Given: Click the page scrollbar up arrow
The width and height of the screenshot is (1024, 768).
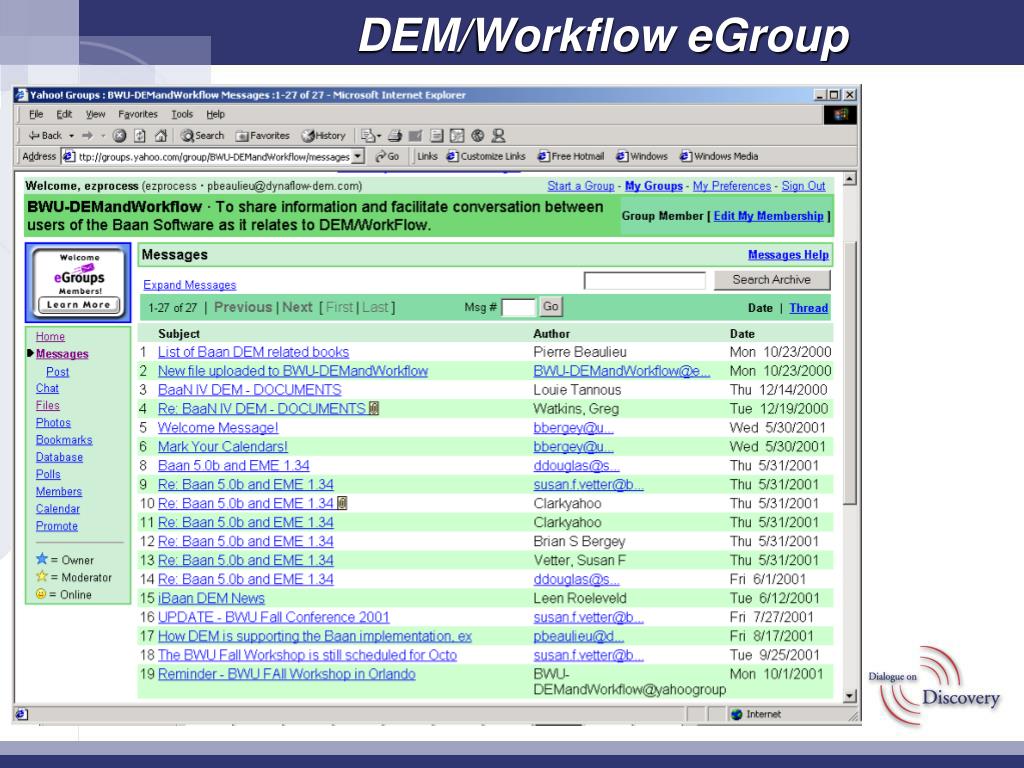Looking at the screenshot, I should point(850,178).
